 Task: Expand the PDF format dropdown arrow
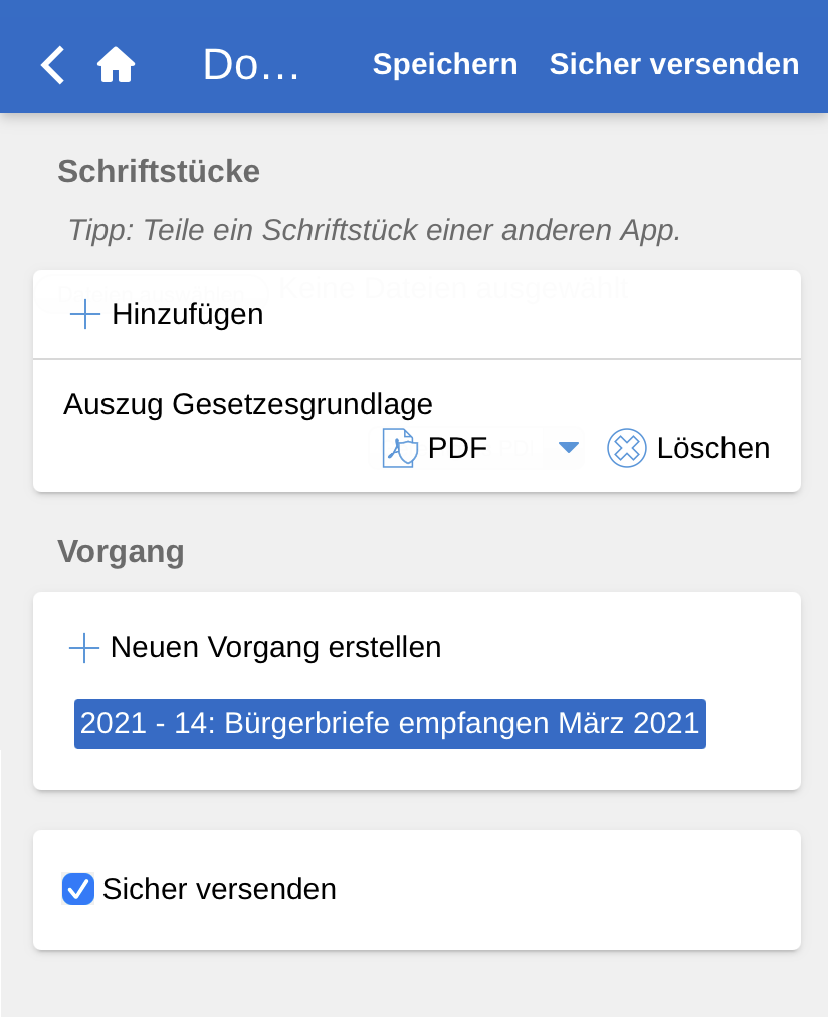click(x=569, y=447)
